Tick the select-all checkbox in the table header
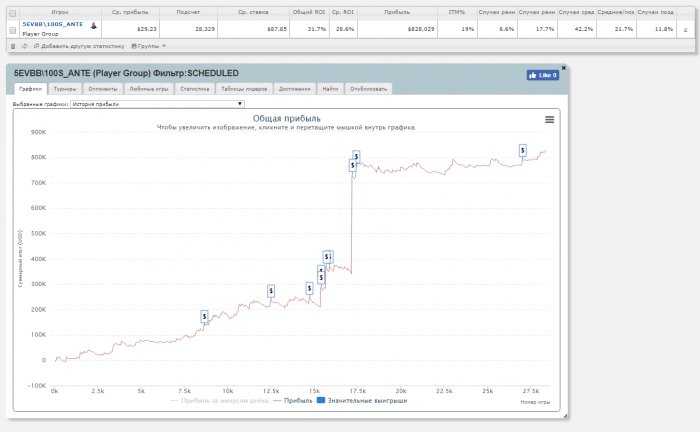700x432 pixels. (12, 13)
